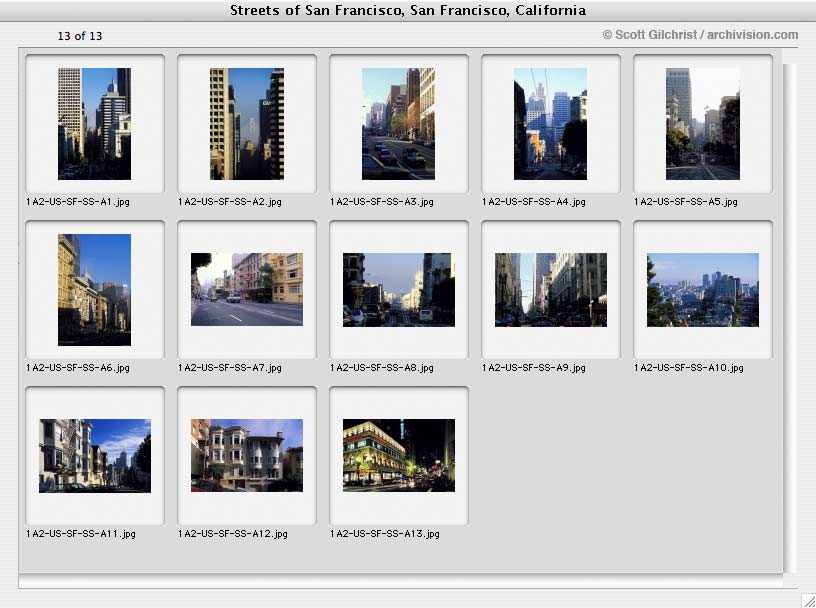Click the vertical scrollbar track
The height and width of the screenshot is (608, 816).
790,319
